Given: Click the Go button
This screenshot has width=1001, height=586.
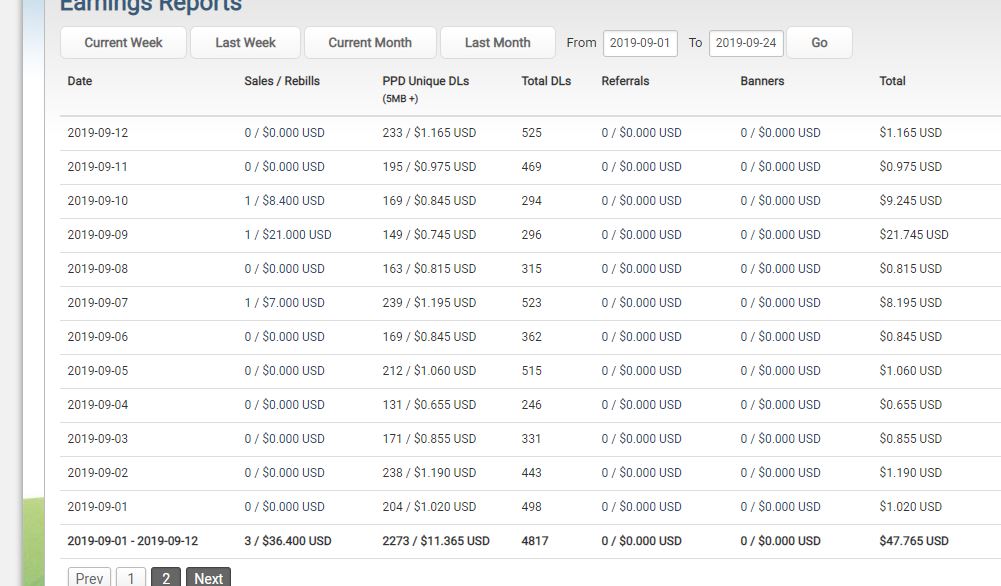Looking at the screenshot, I should [820, 43].
